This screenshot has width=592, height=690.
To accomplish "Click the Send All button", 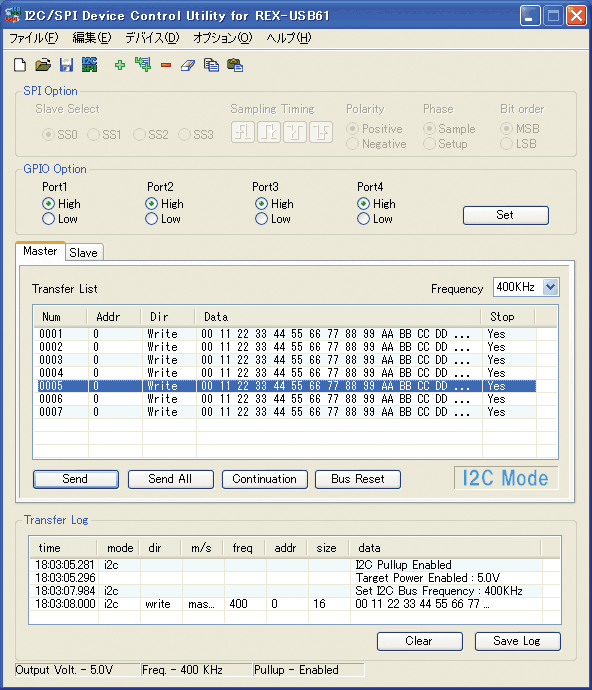I will (x=171, y=479).
